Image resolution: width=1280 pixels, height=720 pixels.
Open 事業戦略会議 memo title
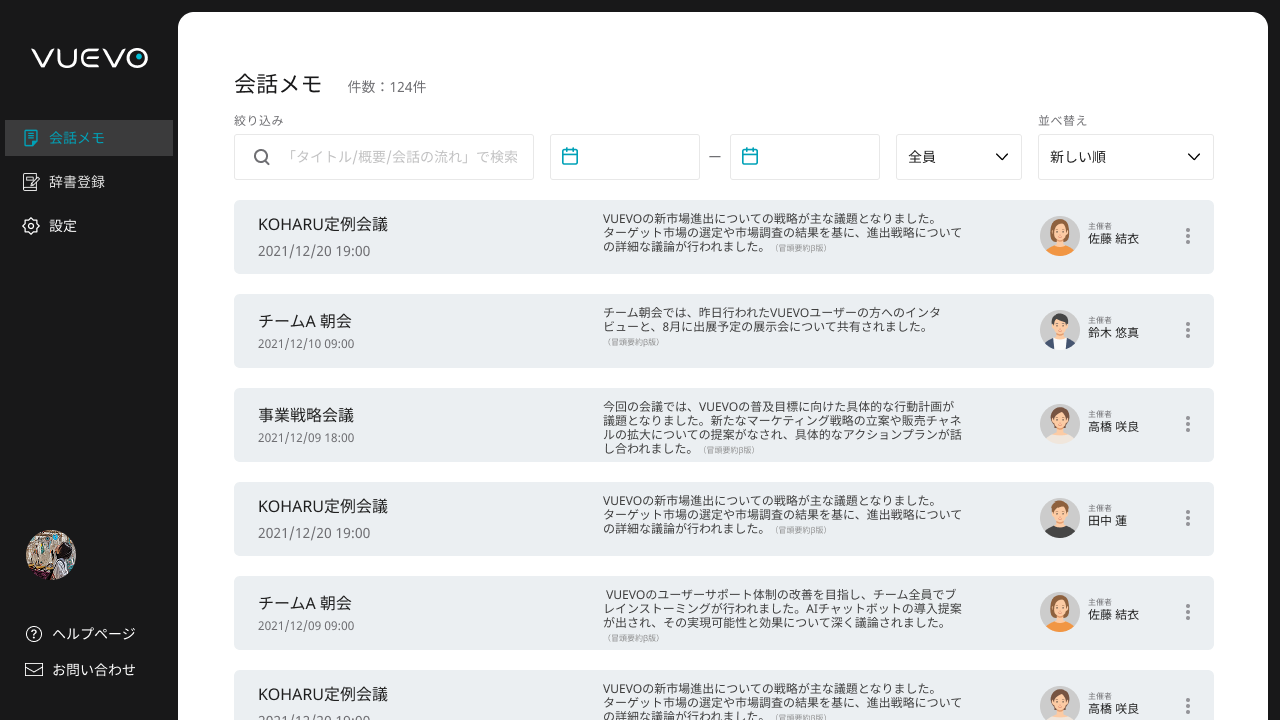click(306, 415)
